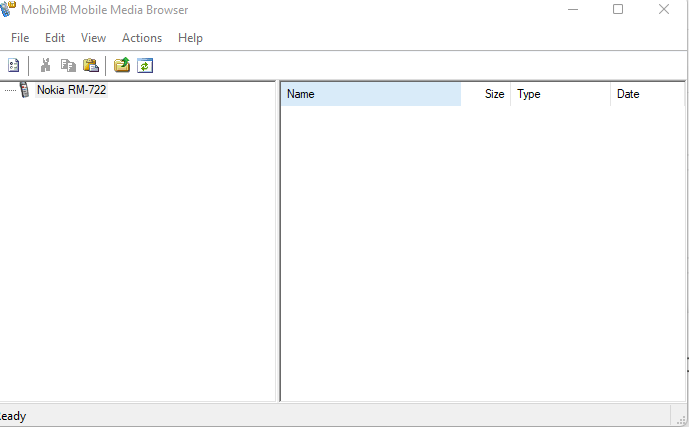
Task: Click the Nokia phone device icon
Action: [x=25, y=90]
